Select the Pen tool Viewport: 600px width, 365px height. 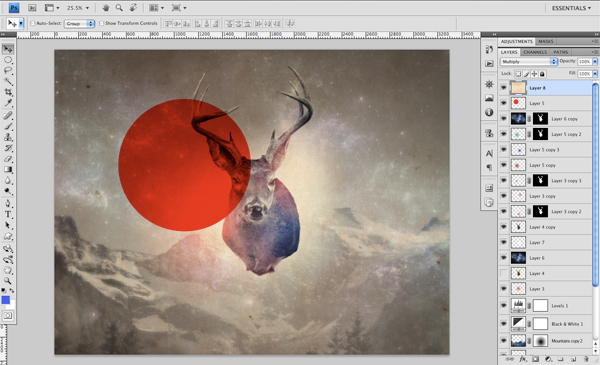tap(8, 203)
